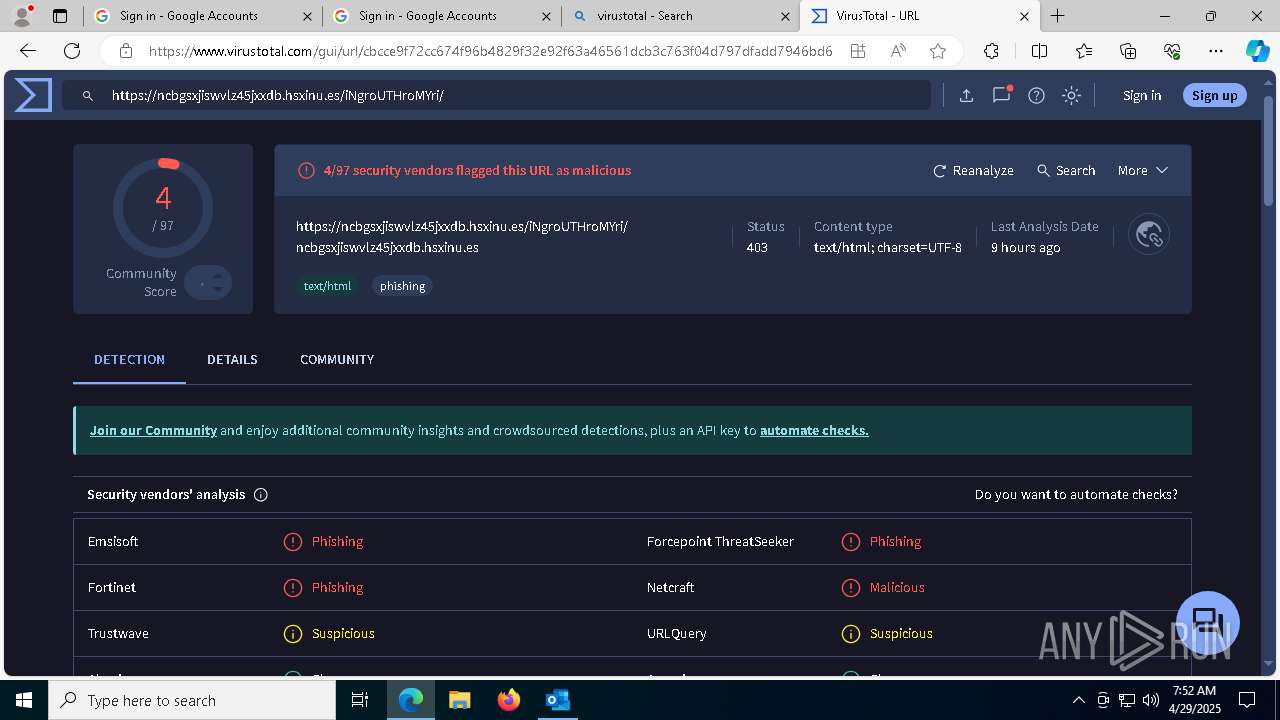Open the help question mark icon
The width and height of the screenshot is (1280, 720).
1036,96
